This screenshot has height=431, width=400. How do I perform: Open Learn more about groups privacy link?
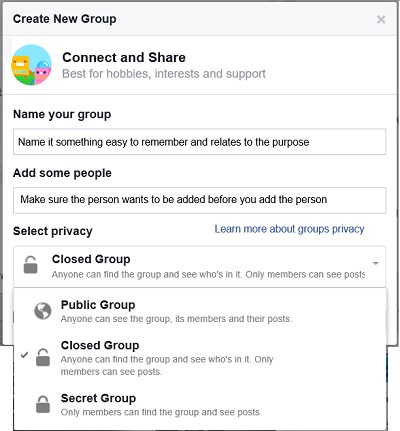tap(289, 229)
